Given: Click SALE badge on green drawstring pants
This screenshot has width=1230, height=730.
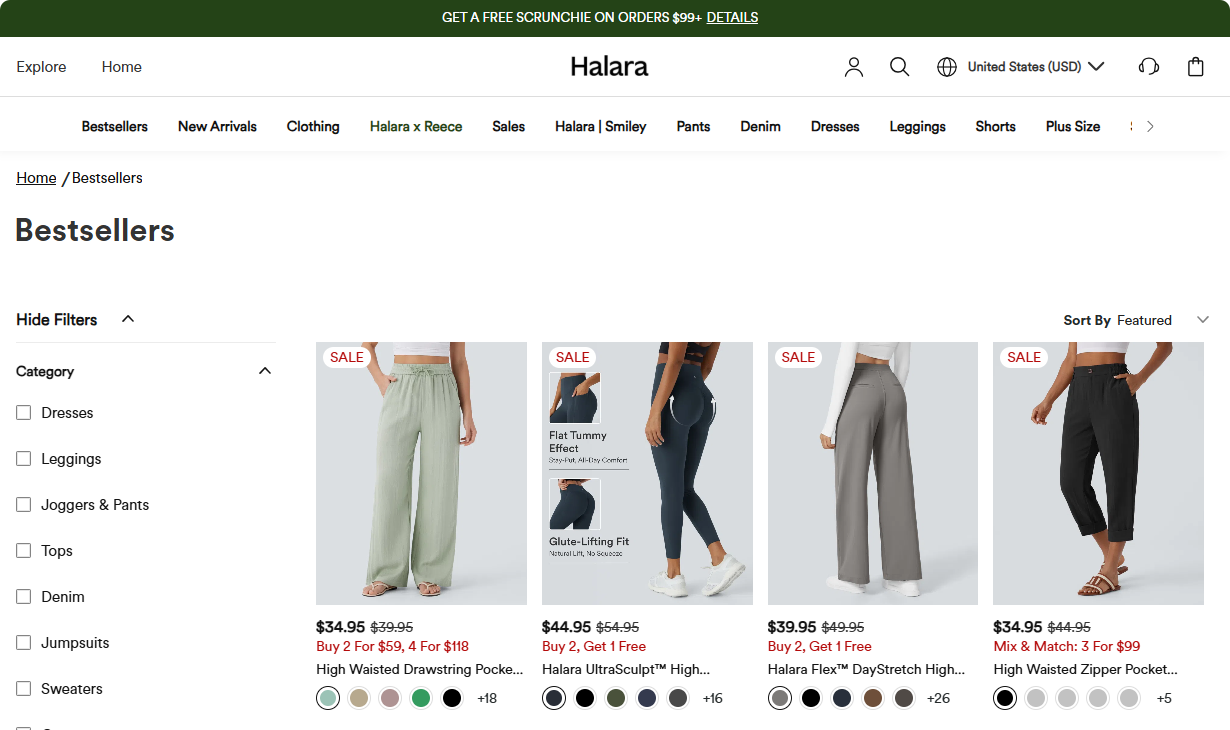Looking at the screenshot, I should coord(347,357).
